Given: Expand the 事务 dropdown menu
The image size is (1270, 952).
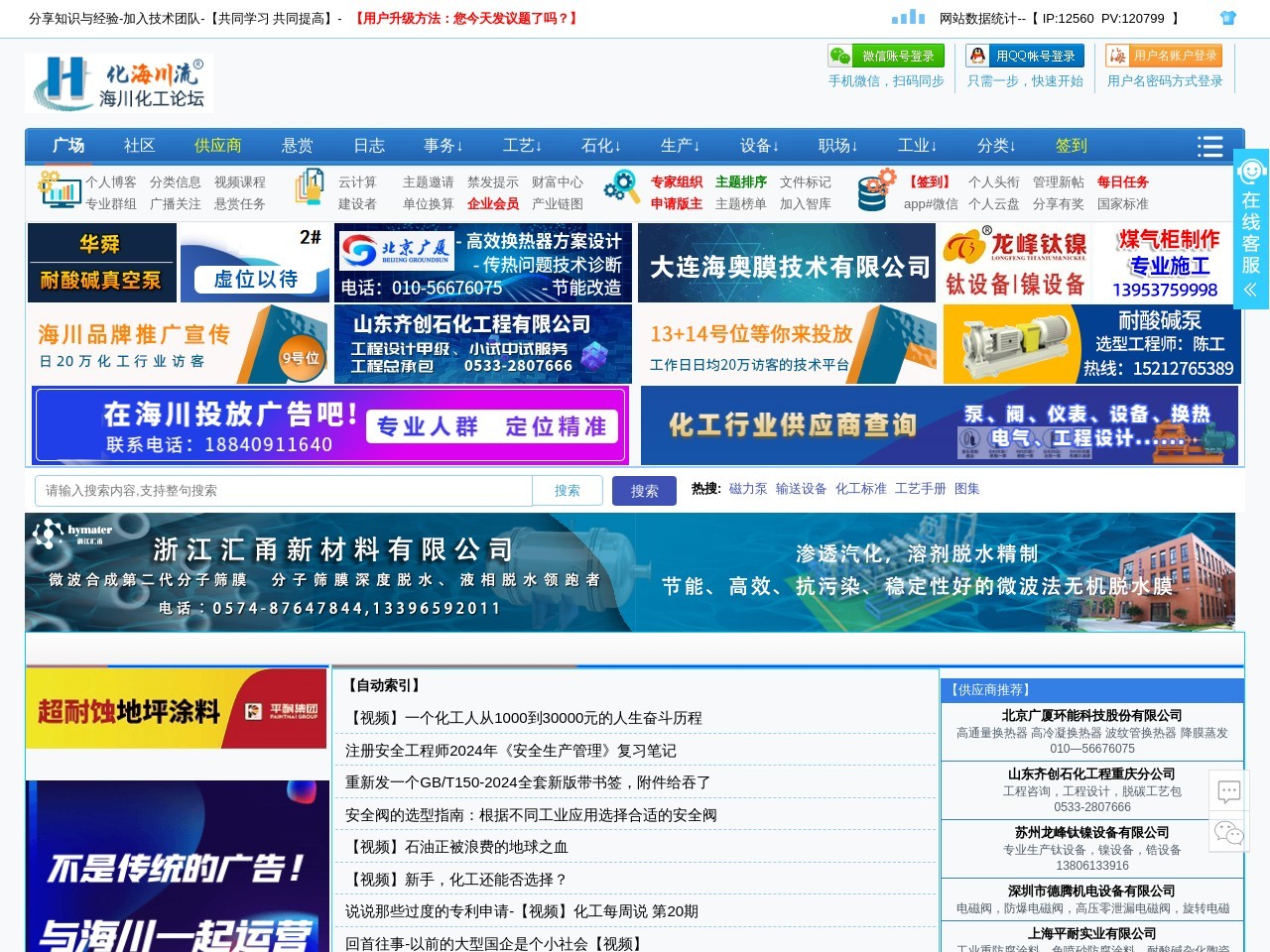Looking at the screenshot, I should click(443, 146).
